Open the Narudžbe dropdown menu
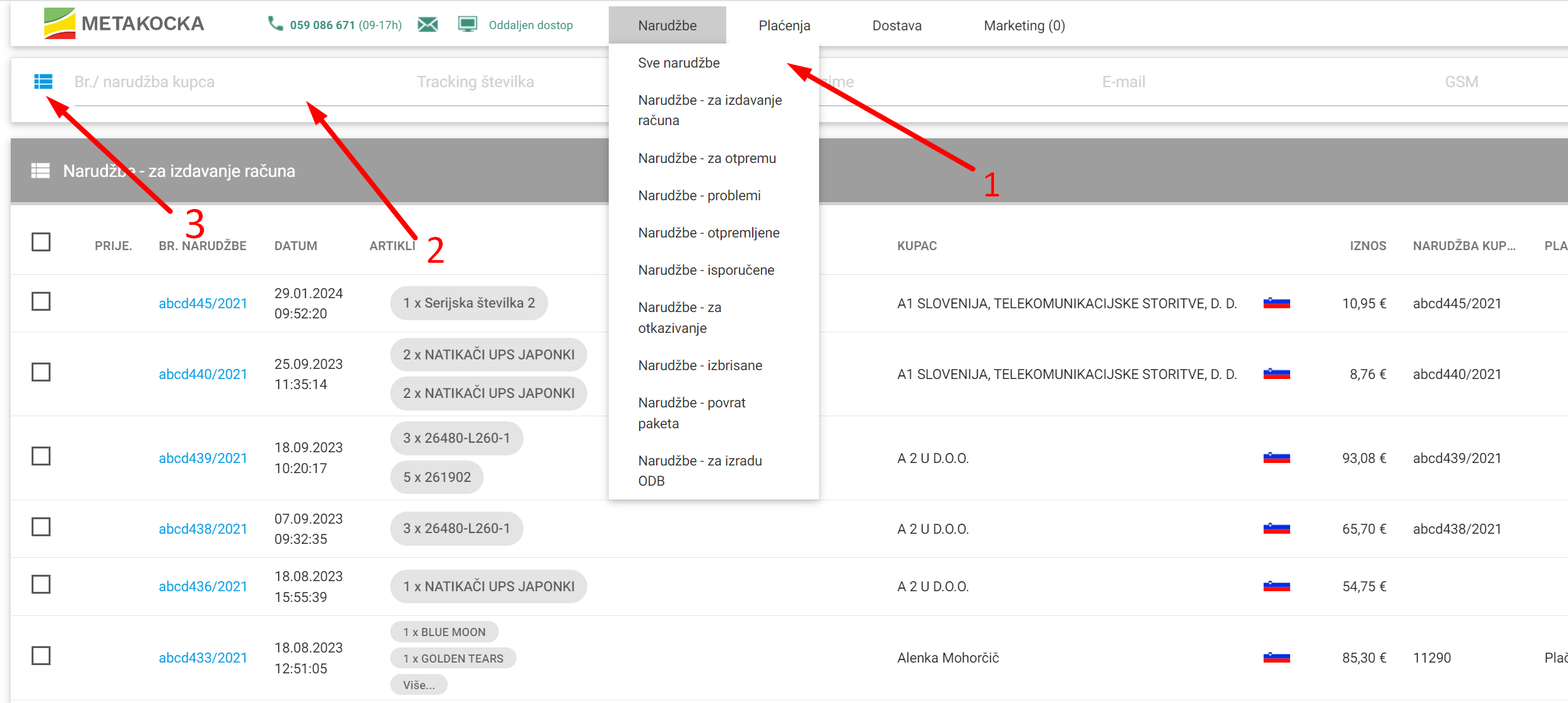 click(x=667, y=25)
